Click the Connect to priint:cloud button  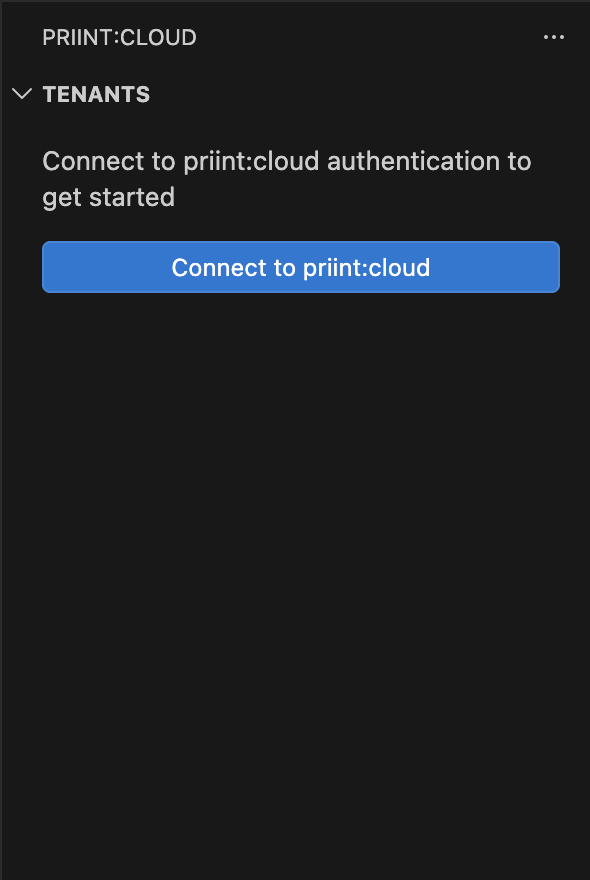point(301,267)
